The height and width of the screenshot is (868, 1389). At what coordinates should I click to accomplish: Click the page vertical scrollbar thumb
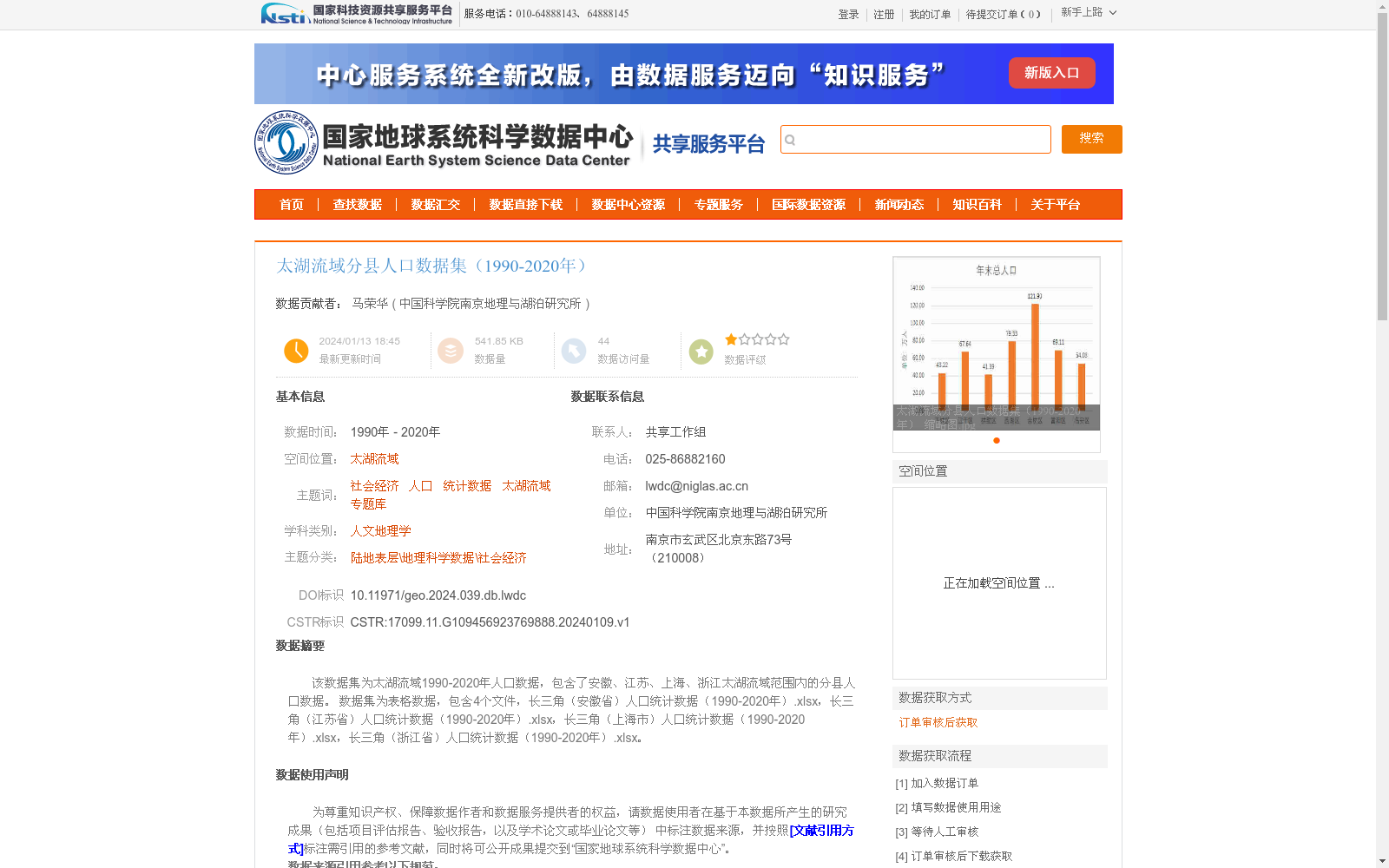coord(1382,167)
